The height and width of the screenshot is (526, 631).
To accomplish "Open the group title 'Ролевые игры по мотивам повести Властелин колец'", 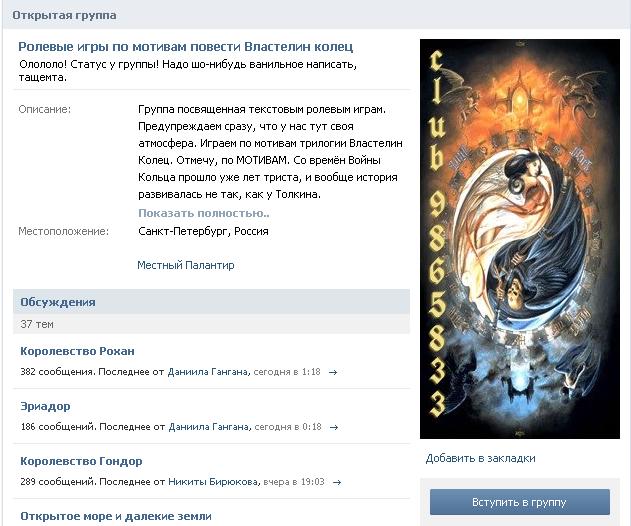I will pos(186,47).
